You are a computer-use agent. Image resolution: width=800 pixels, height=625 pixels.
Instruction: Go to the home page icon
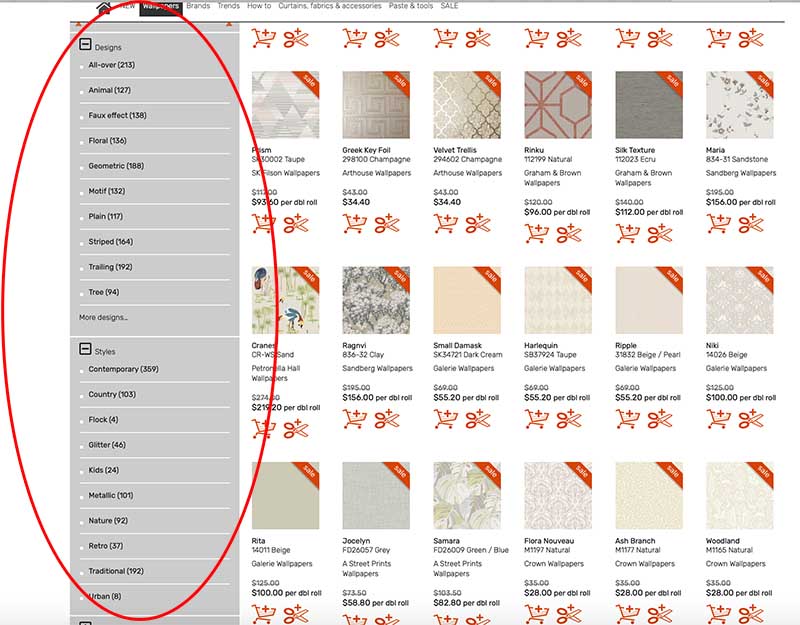click(104, 7)
